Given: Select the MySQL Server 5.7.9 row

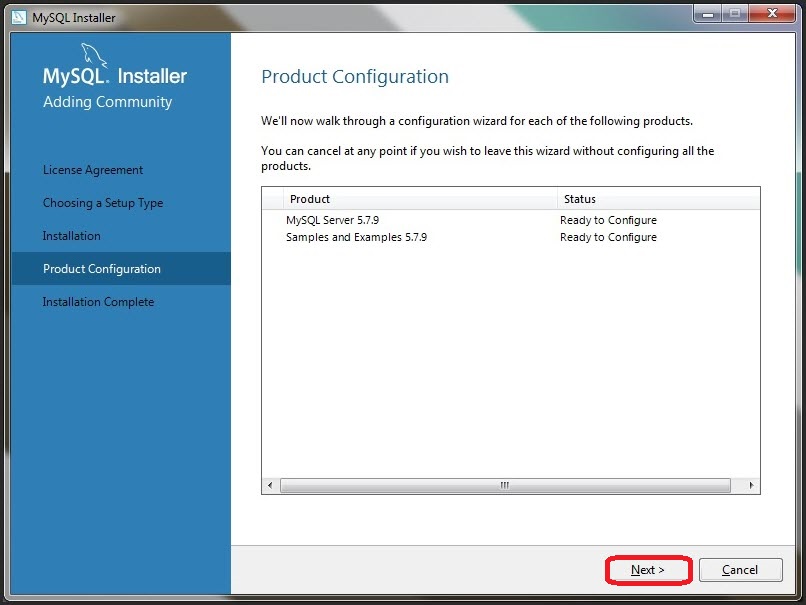Looking at the screenshot, I should click(x=510, y=220).
